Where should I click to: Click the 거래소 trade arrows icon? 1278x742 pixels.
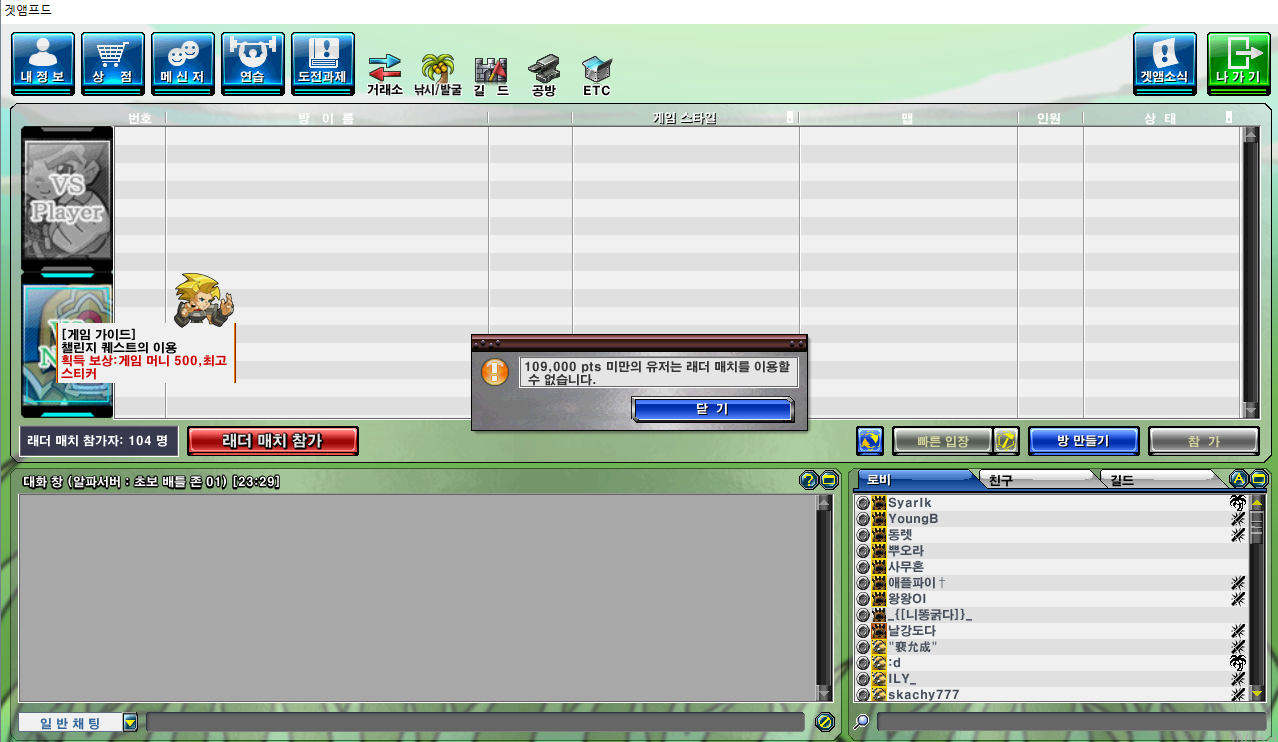(x=384, y=73)
